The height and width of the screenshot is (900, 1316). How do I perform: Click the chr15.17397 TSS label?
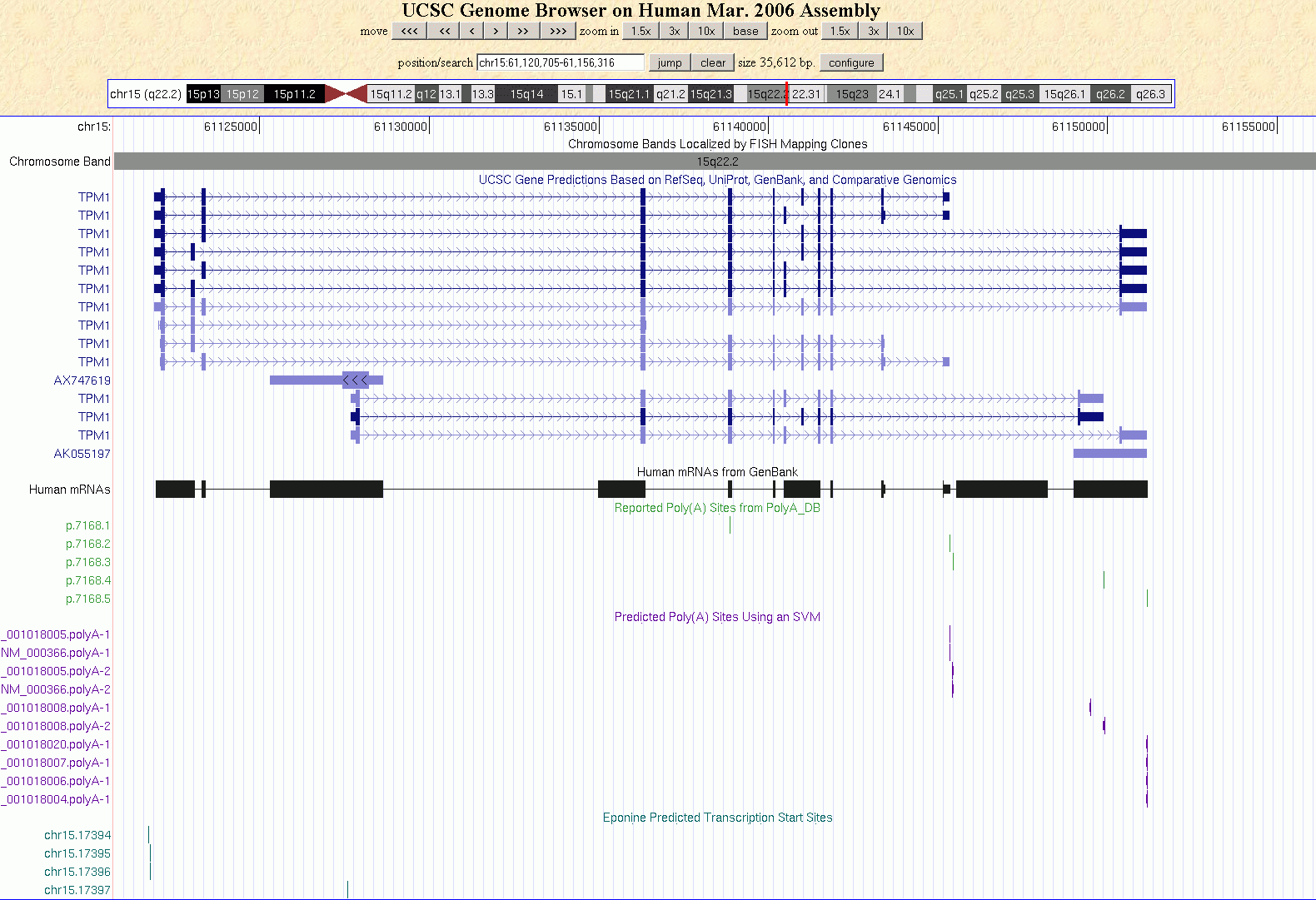click(x=77, y=890)
